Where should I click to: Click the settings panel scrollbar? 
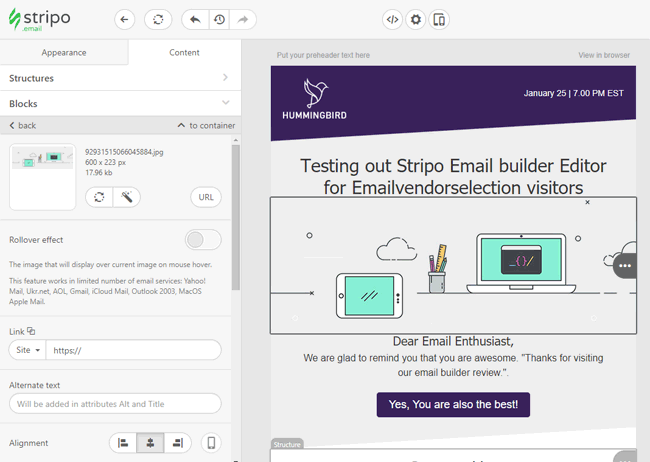pyautogui.click(x=235, y=217)
